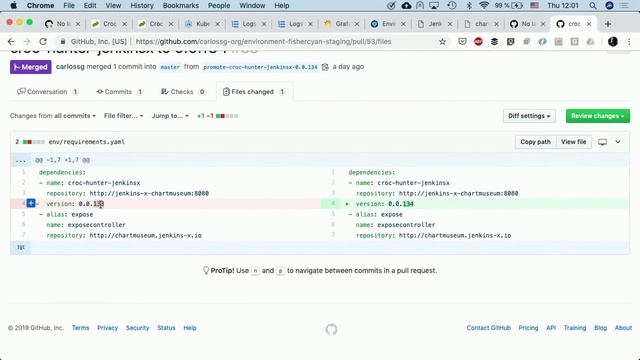Open the master branch link

click(170, 67)
